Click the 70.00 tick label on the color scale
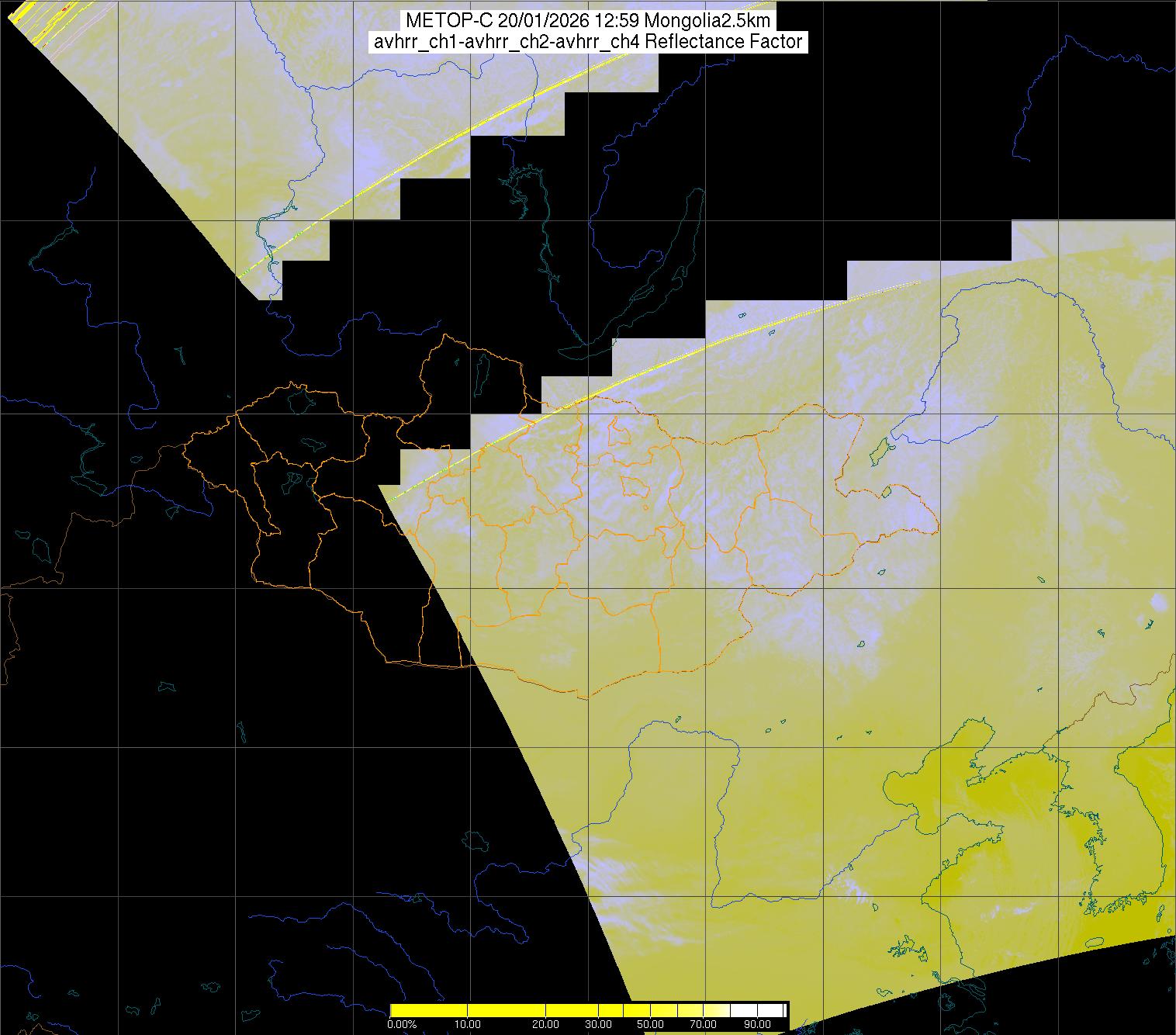Screen dimensions: 1176x1035 tap(705, 1024)
